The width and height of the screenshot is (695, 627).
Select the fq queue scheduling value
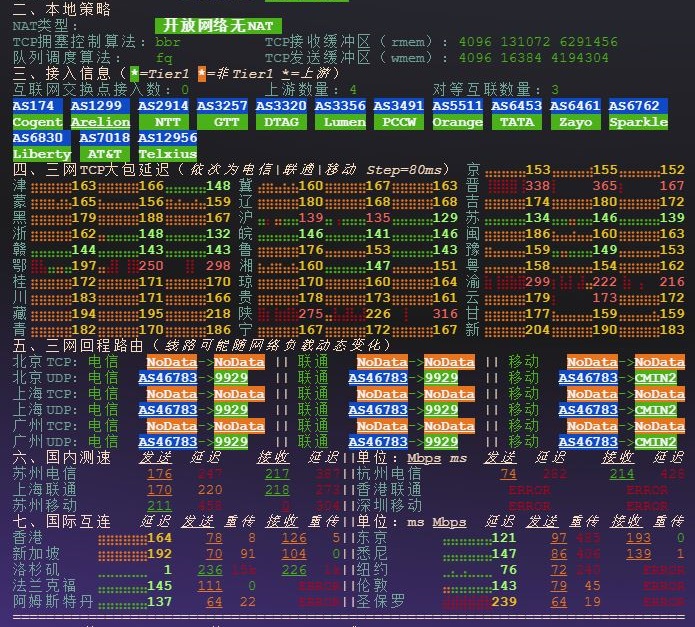(x=164, y=58)
